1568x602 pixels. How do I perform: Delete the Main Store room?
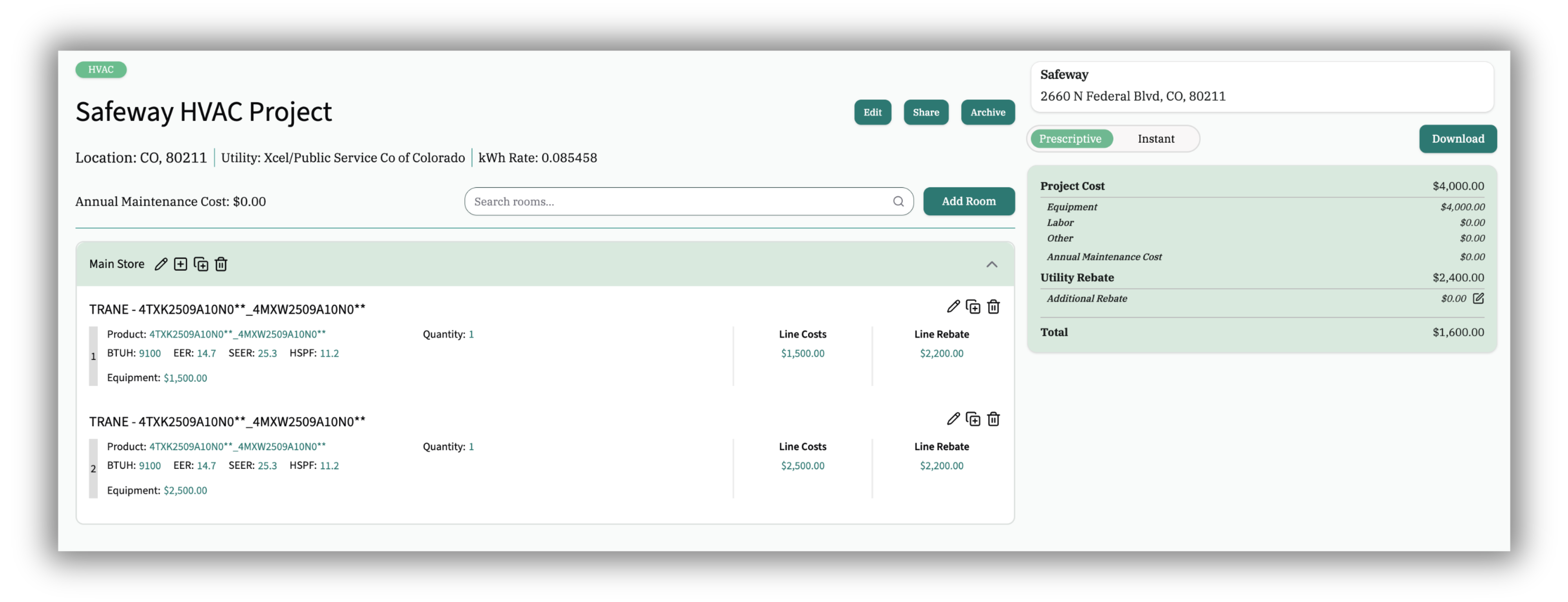(221, 264)
